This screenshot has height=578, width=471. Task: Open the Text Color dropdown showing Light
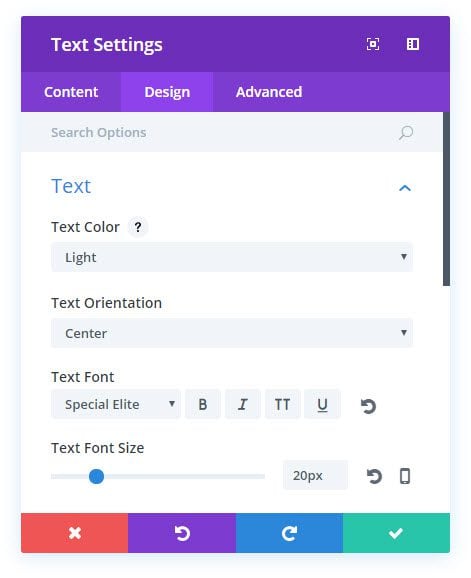232,257
